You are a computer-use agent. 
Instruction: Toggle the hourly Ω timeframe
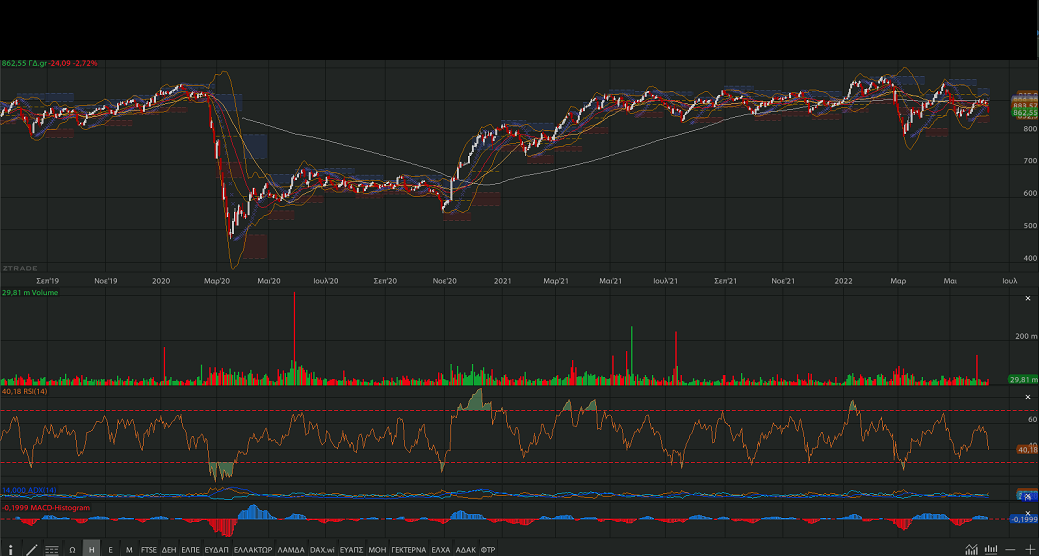pyautogui.click(x=72, y=549)
